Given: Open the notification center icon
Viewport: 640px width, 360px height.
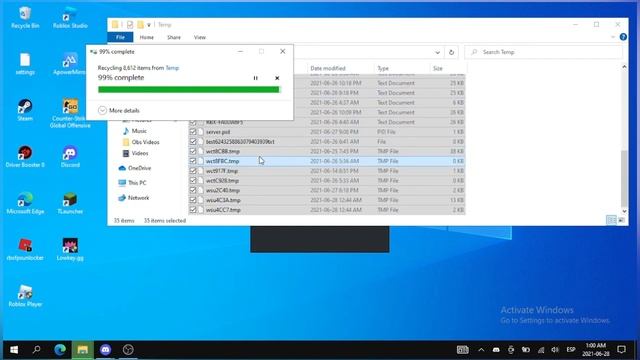Looking at the screenshot, I should 622,350.
